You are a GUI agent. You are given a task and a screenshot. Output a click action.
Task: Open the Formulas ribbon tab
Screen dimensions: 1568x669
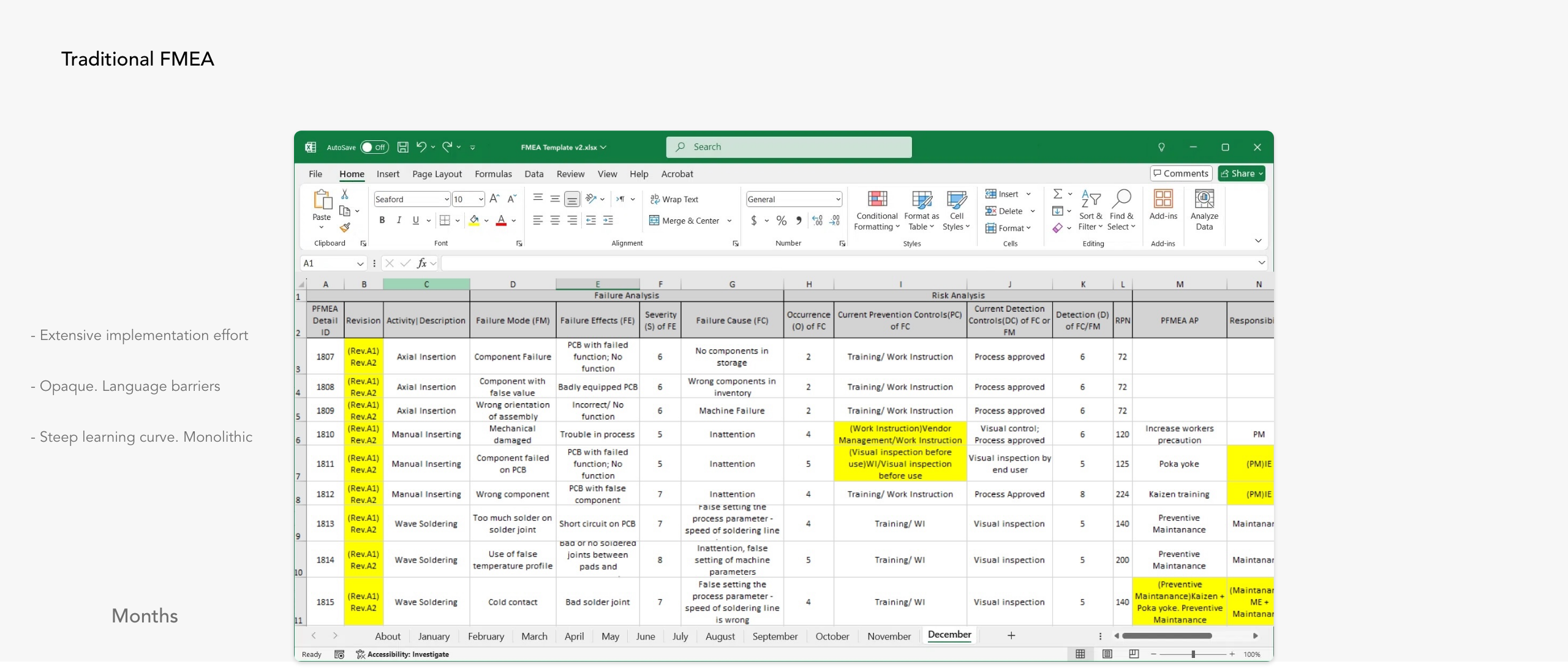tap(493, 174)
